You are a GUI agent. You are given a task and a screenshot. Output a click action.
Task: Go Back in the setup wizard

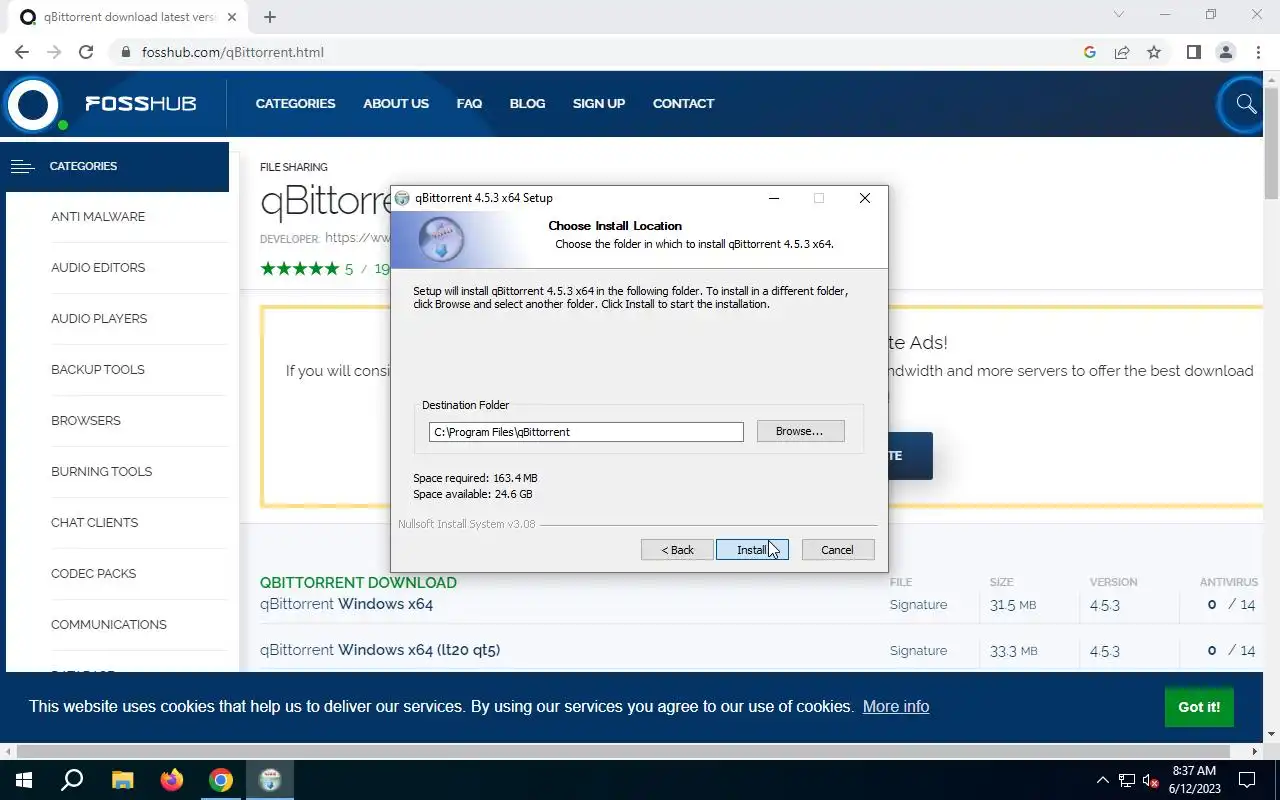[x=677, y=550]
